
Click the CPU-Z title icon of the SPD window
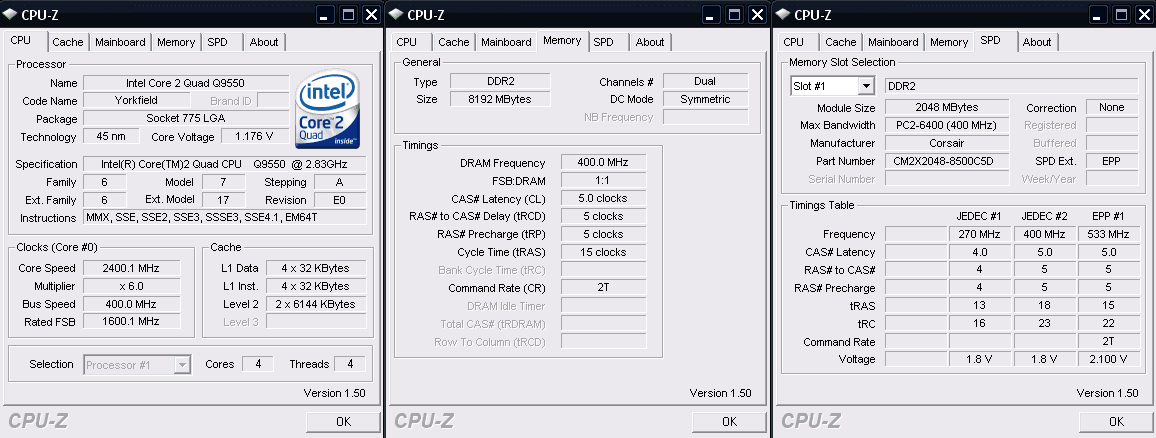[x=783, y=14]
